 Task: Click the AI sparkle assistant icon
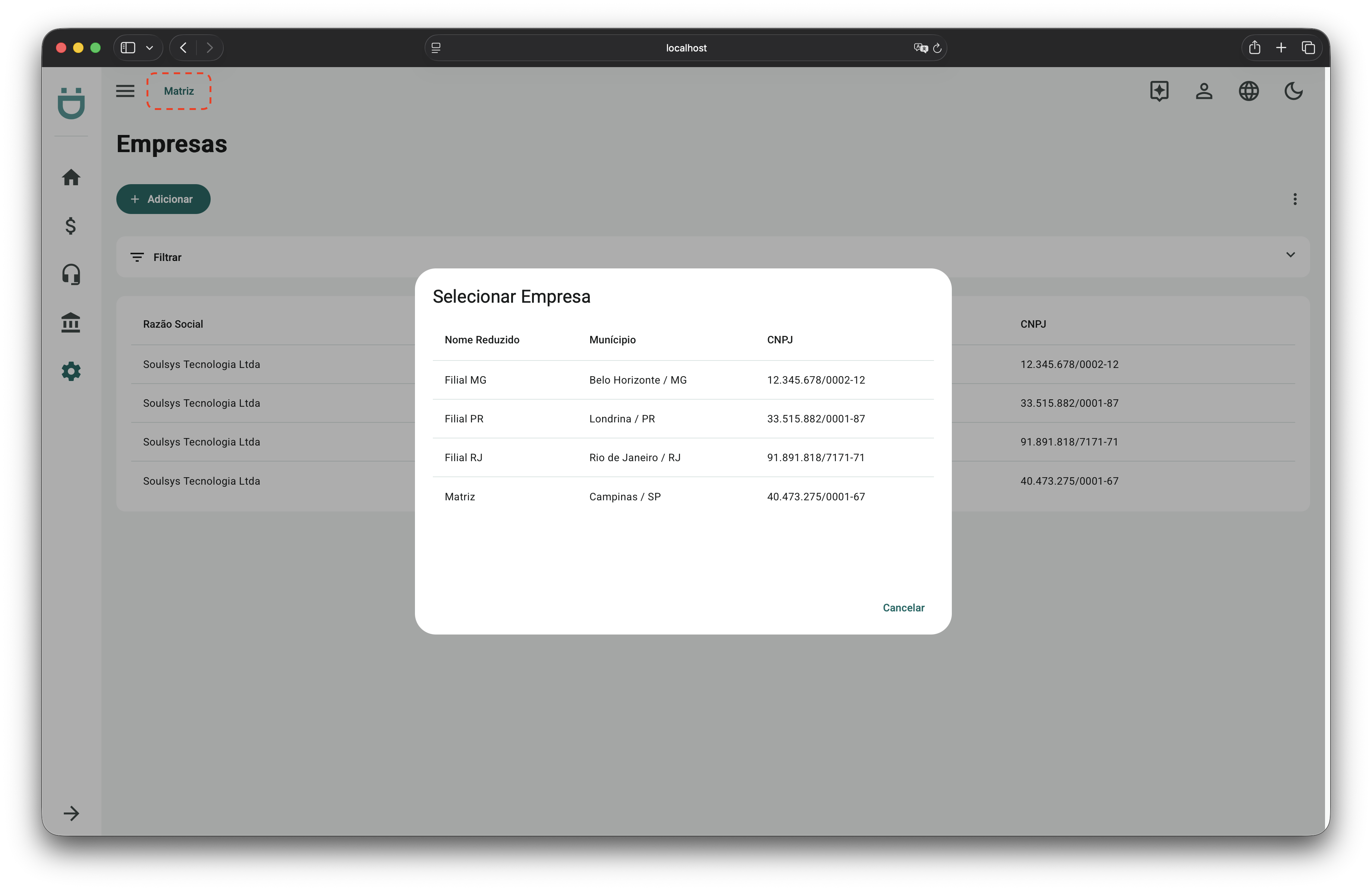click(1159, 91)
